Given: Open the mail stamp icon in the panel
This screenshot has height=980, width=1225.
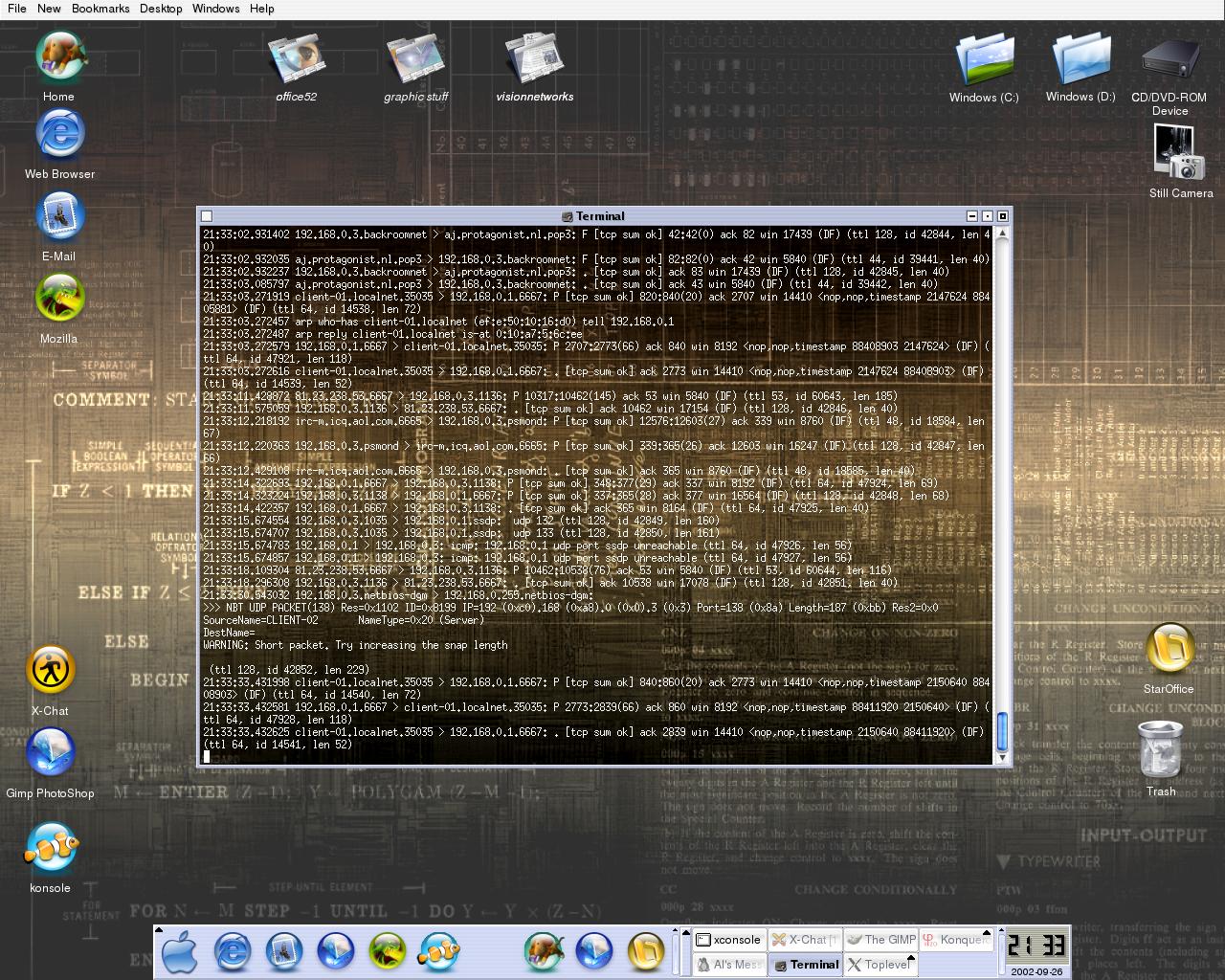Looking at the screenshot, I should coord(283,952).
